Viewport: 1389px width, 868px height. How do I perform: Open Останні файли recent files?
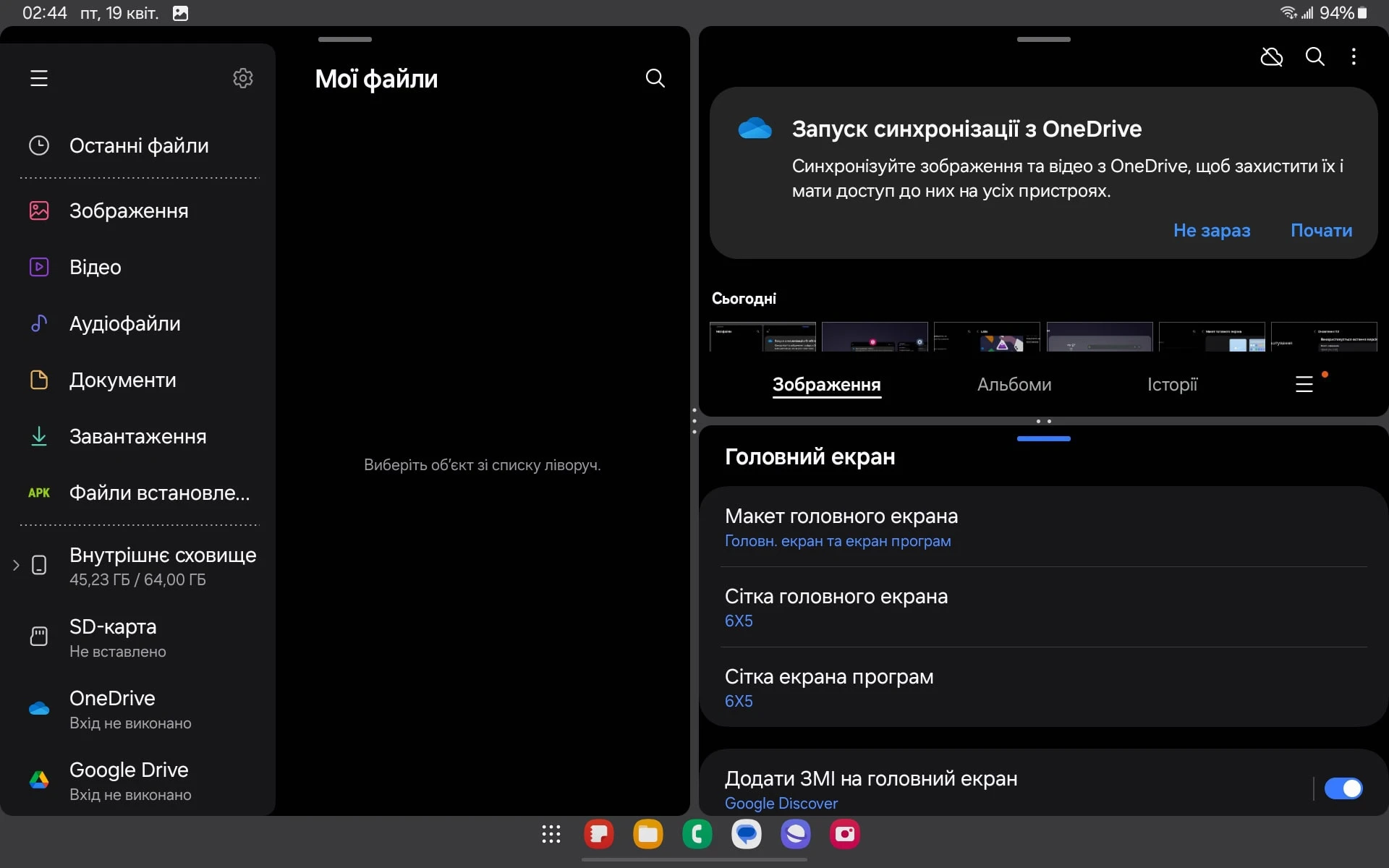(x=139, y=145)
